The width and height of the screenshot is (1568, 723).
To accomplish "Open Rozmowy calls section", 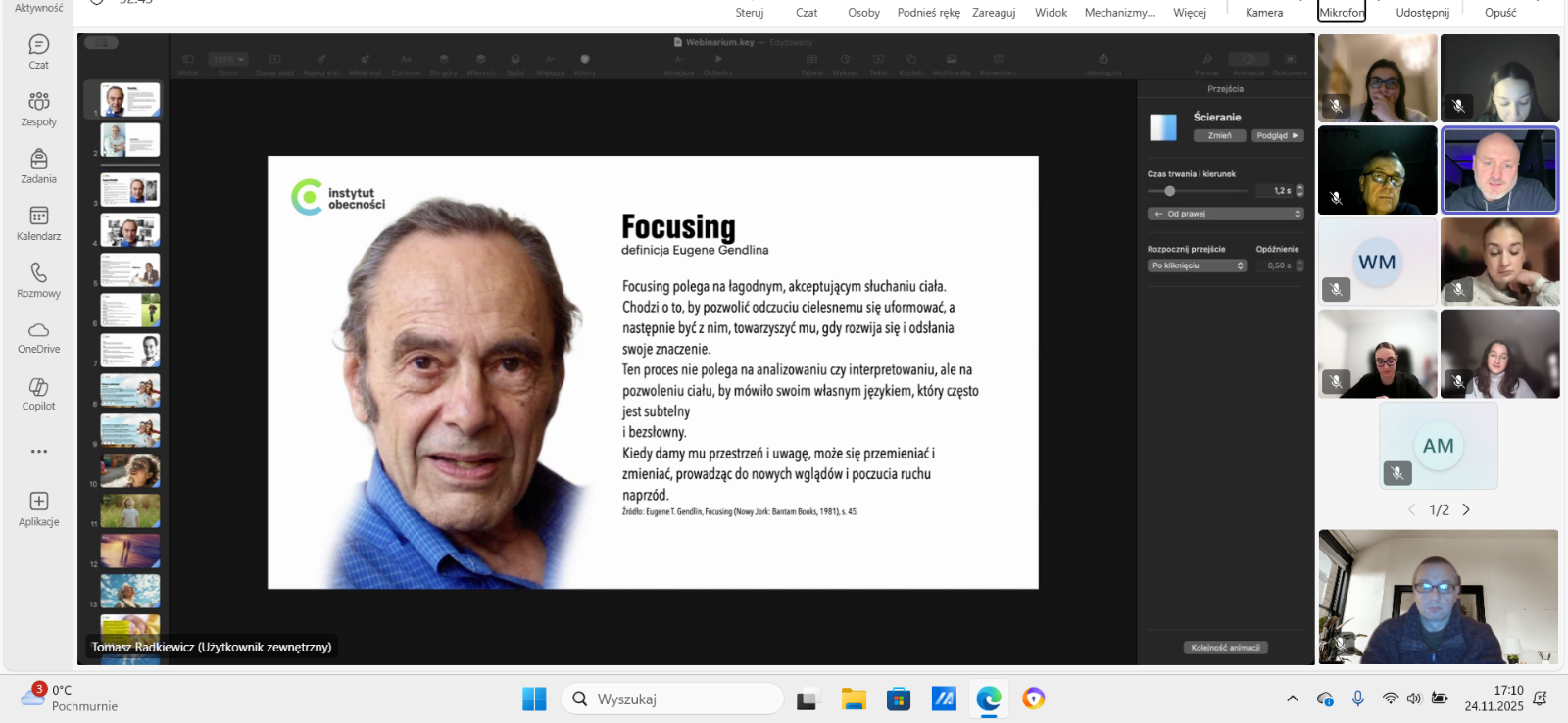I will 38,279.
